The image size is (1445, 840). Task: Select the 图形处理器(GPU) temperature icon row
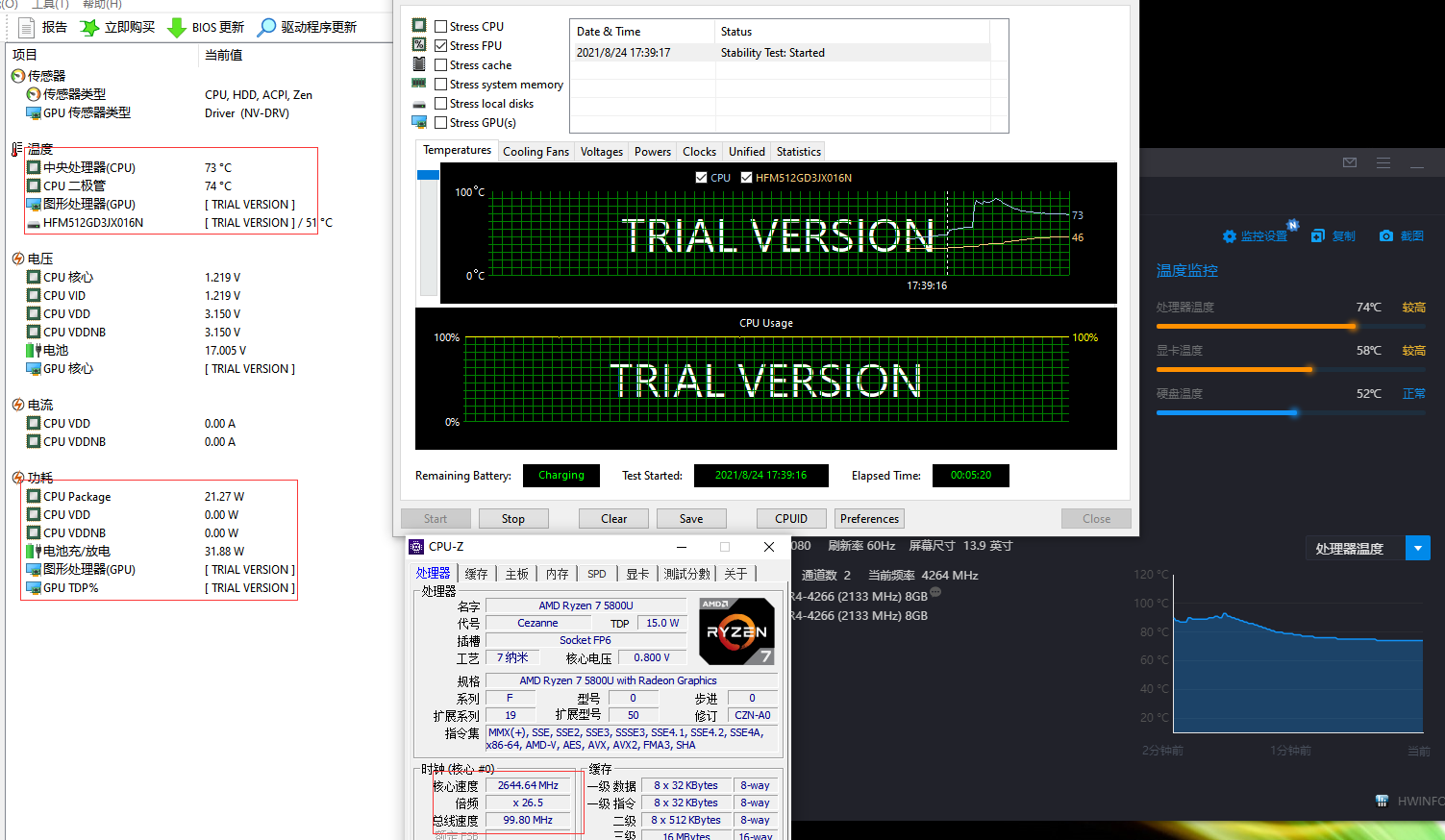click(x=82, y=204)
